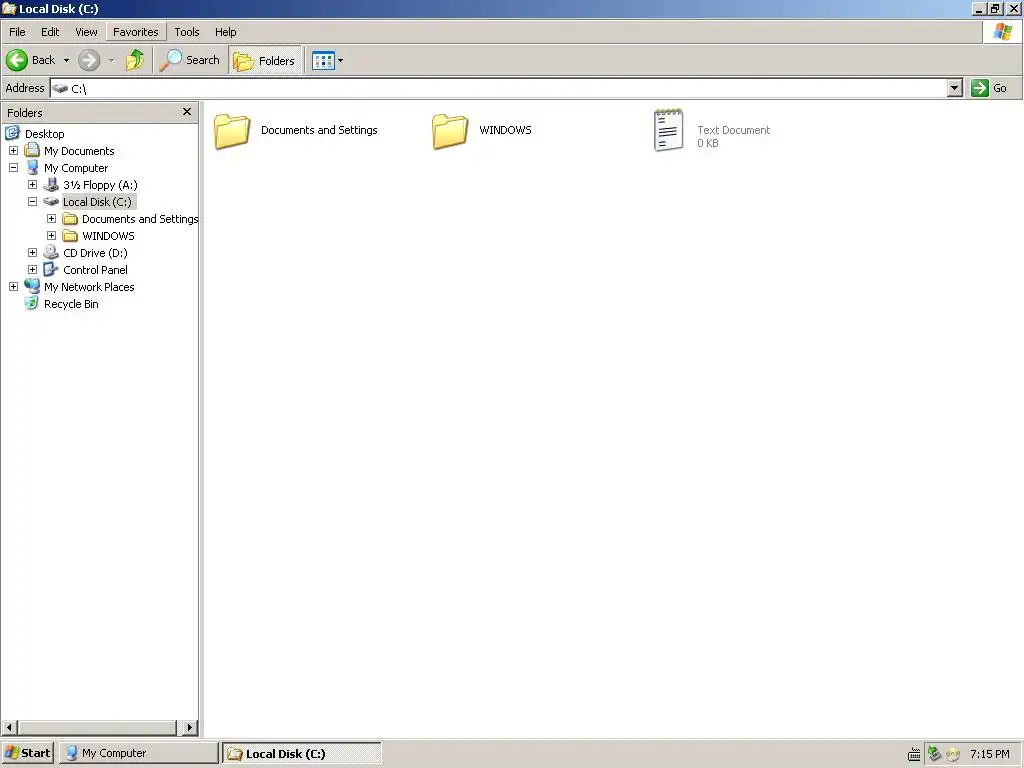This screenshot has width=1024, height=768.
Task: Open the Views dropdown arrow
Action: (x=340, y=61)
